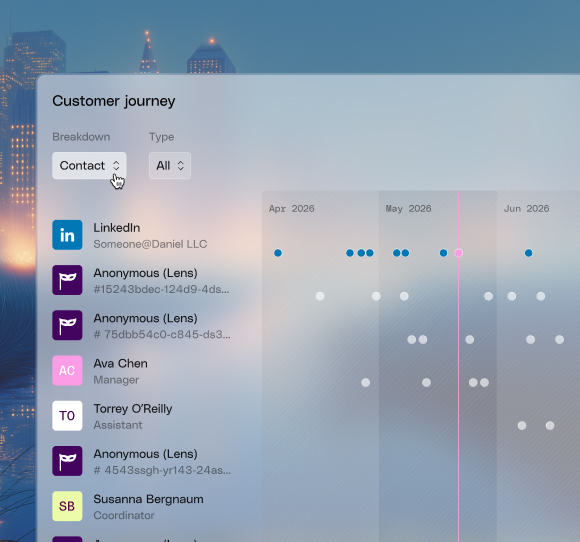The width and height of the screenshot is (580, 542).
Task: Select the # 4543ssgh-yr143-24as... identifier
Action: tap(162, 470)
